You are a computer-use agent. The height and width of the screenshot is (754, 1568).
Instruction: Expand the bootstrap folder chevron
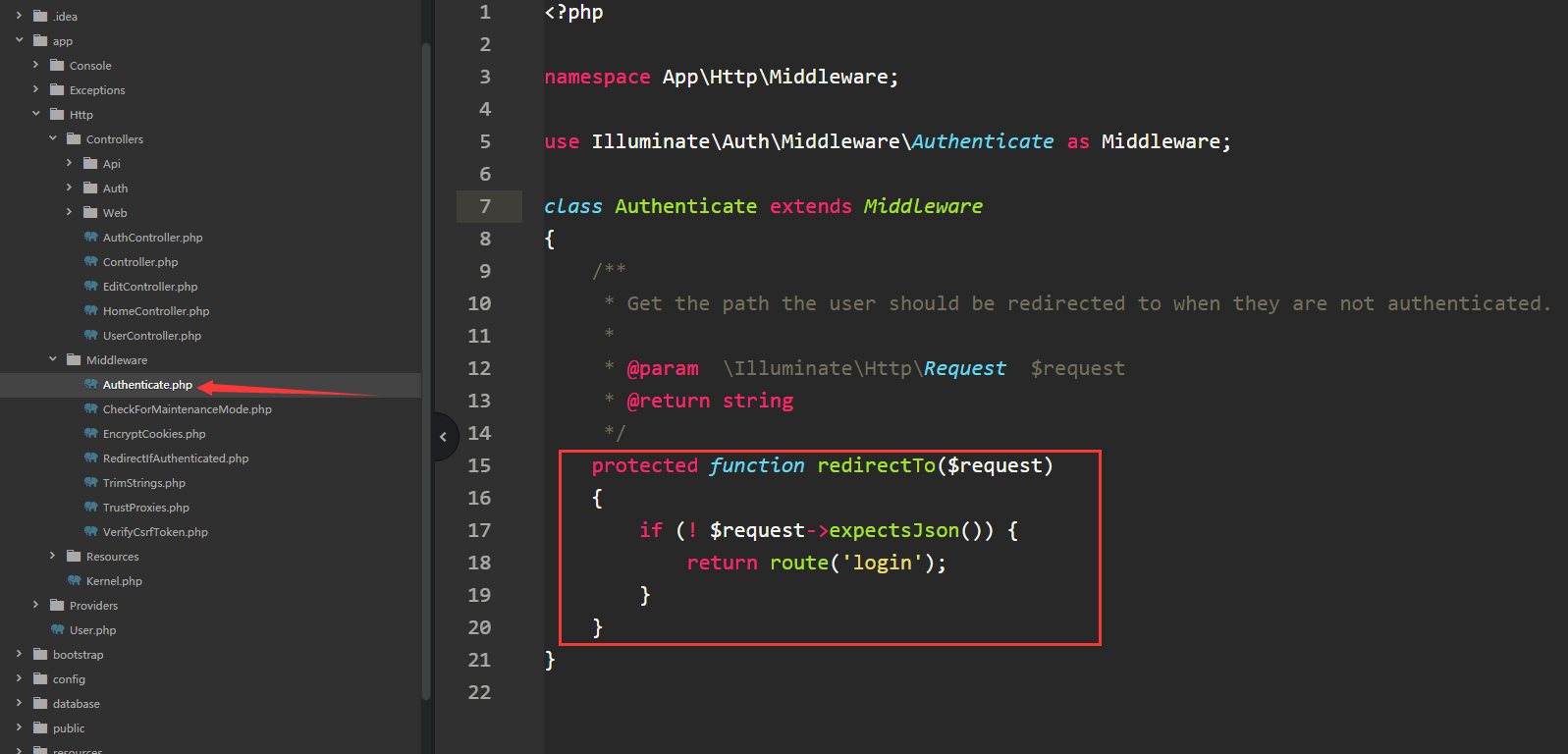pos(20,654)
